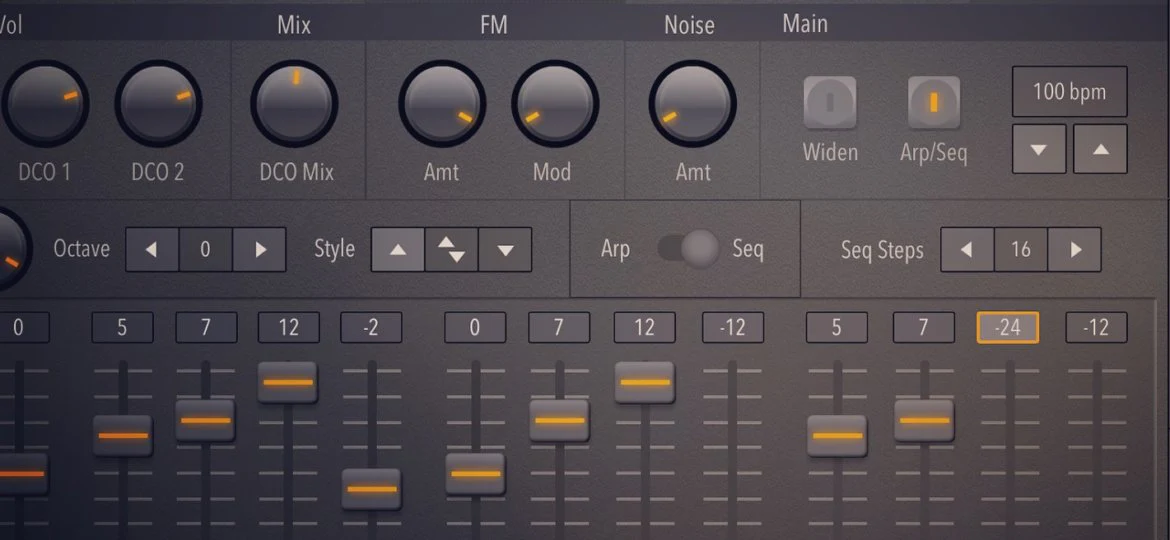Flip the Arp to Seq slide switch
1170x540 pixels.
coord(688,248)
